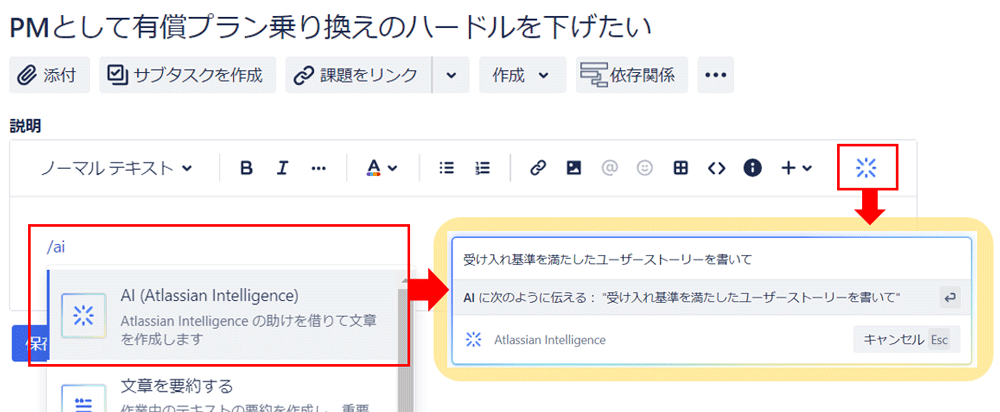1000x412 pixels.
Task: Insert an image from toolbar
Action: coord(574,168)
